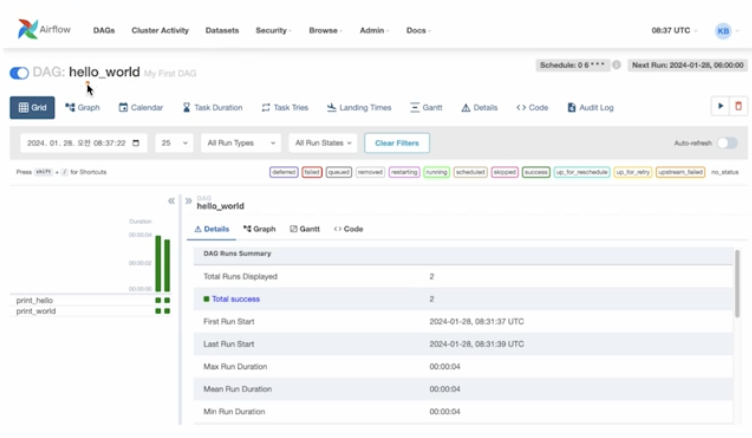Open the All Run States dropdown
This screenshot has width=752, height=438.
(x=323, y=143)
